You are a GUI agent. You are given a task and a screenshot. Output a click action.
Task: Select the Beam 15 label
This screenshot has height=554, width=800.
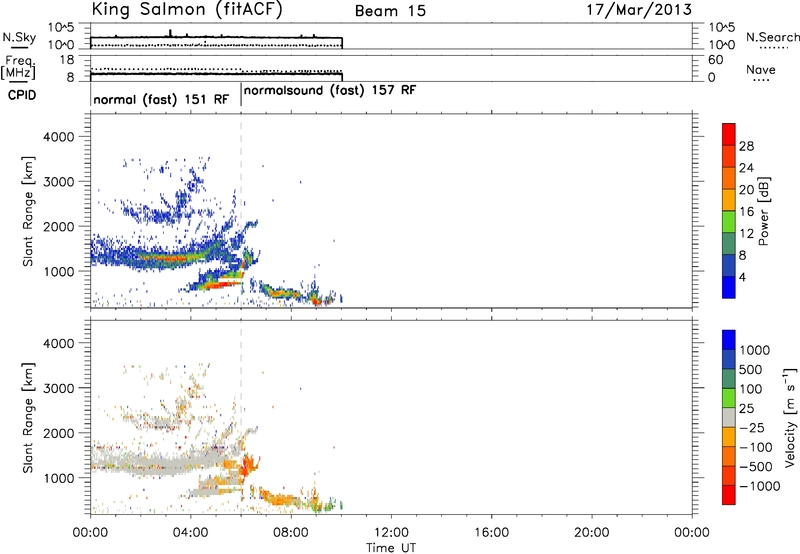pyautogui.click(x=390, y=11)
